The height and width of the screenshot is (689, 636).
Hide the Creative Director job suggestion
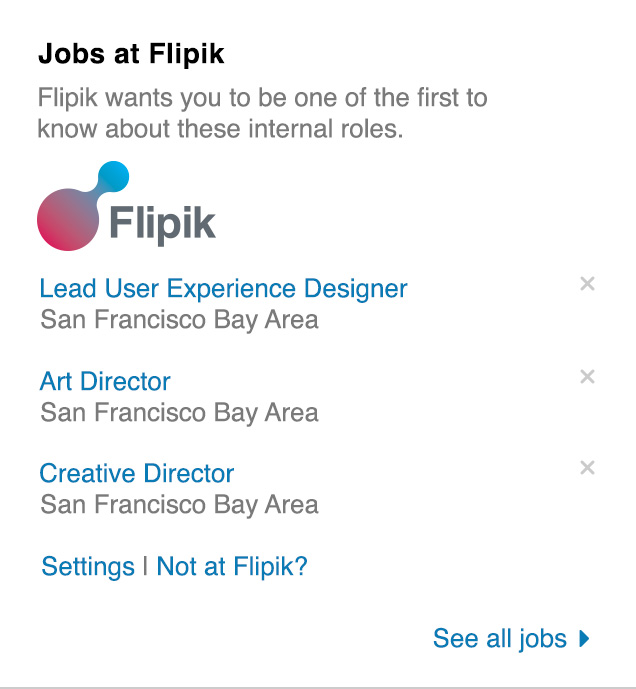point(587,467)
